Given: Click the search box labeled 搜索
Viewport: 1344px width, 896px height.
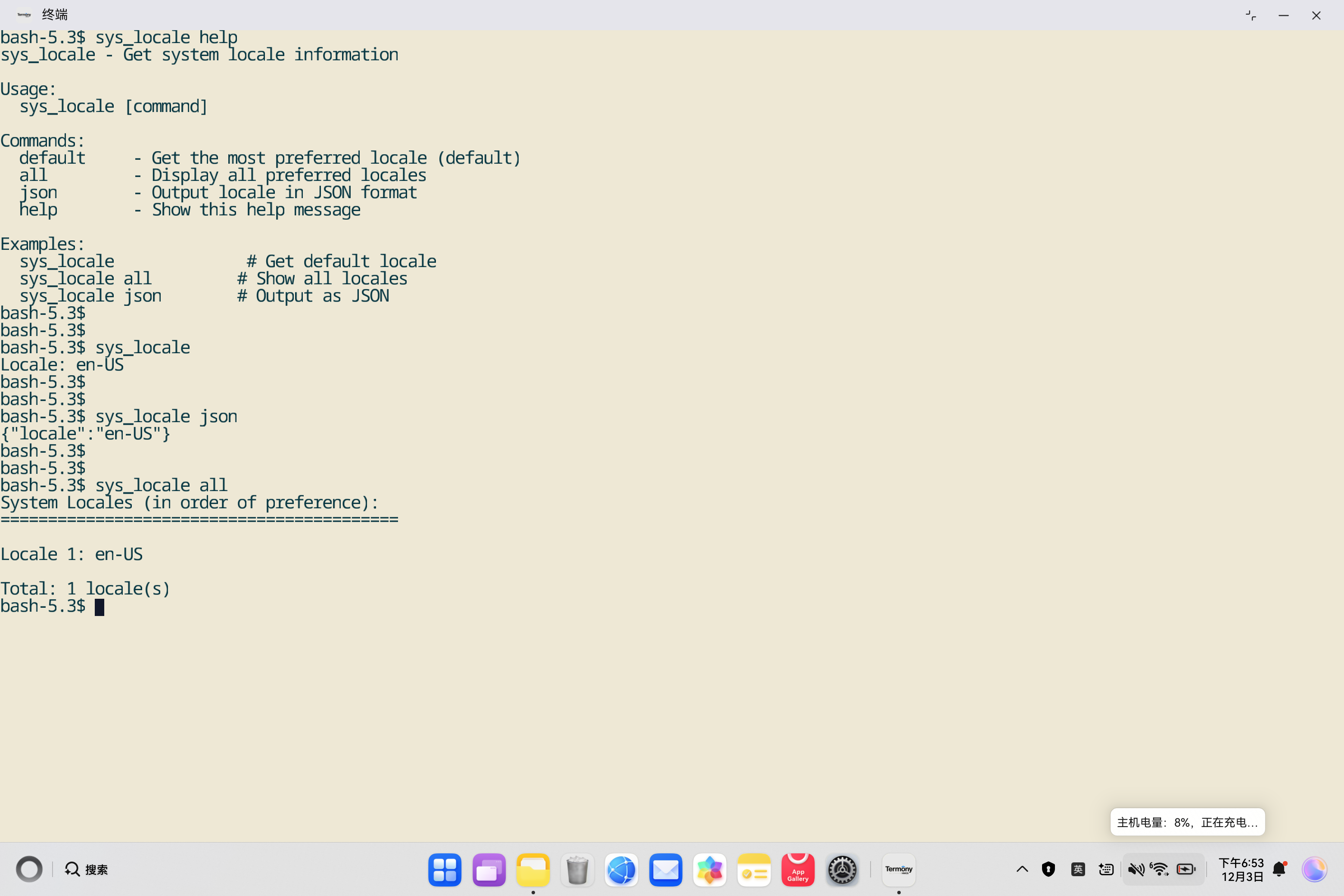Looking at the screenshot, I should [87, 869].
